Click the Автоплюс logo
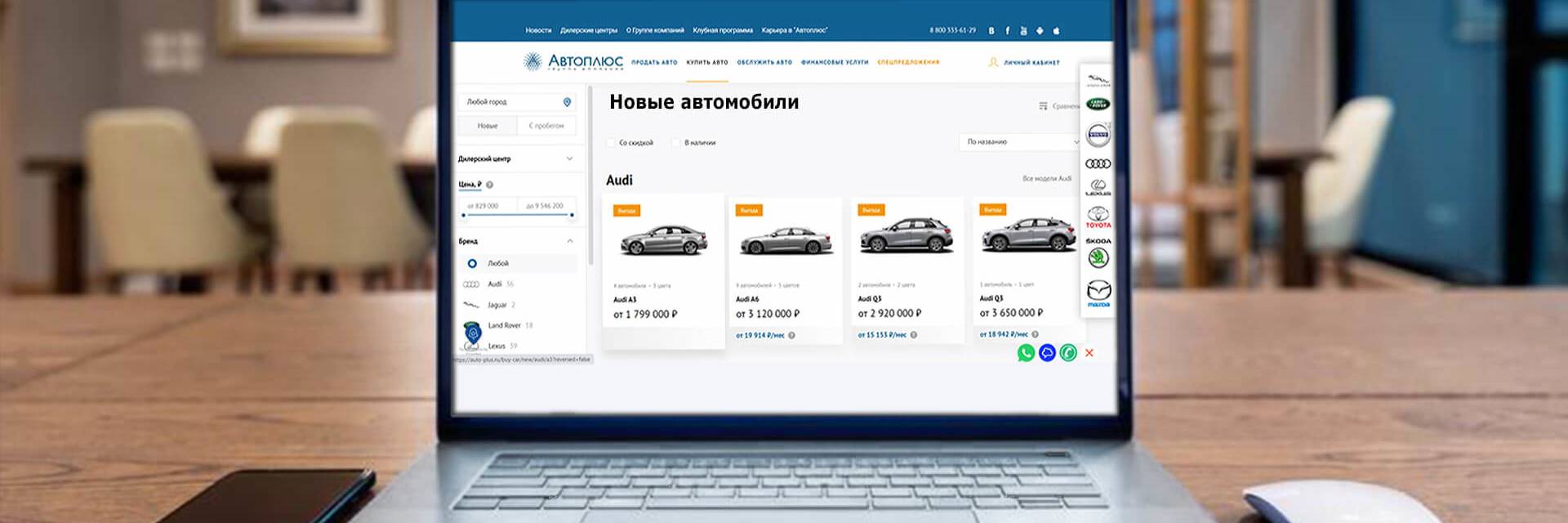 [x=573, y=61]
